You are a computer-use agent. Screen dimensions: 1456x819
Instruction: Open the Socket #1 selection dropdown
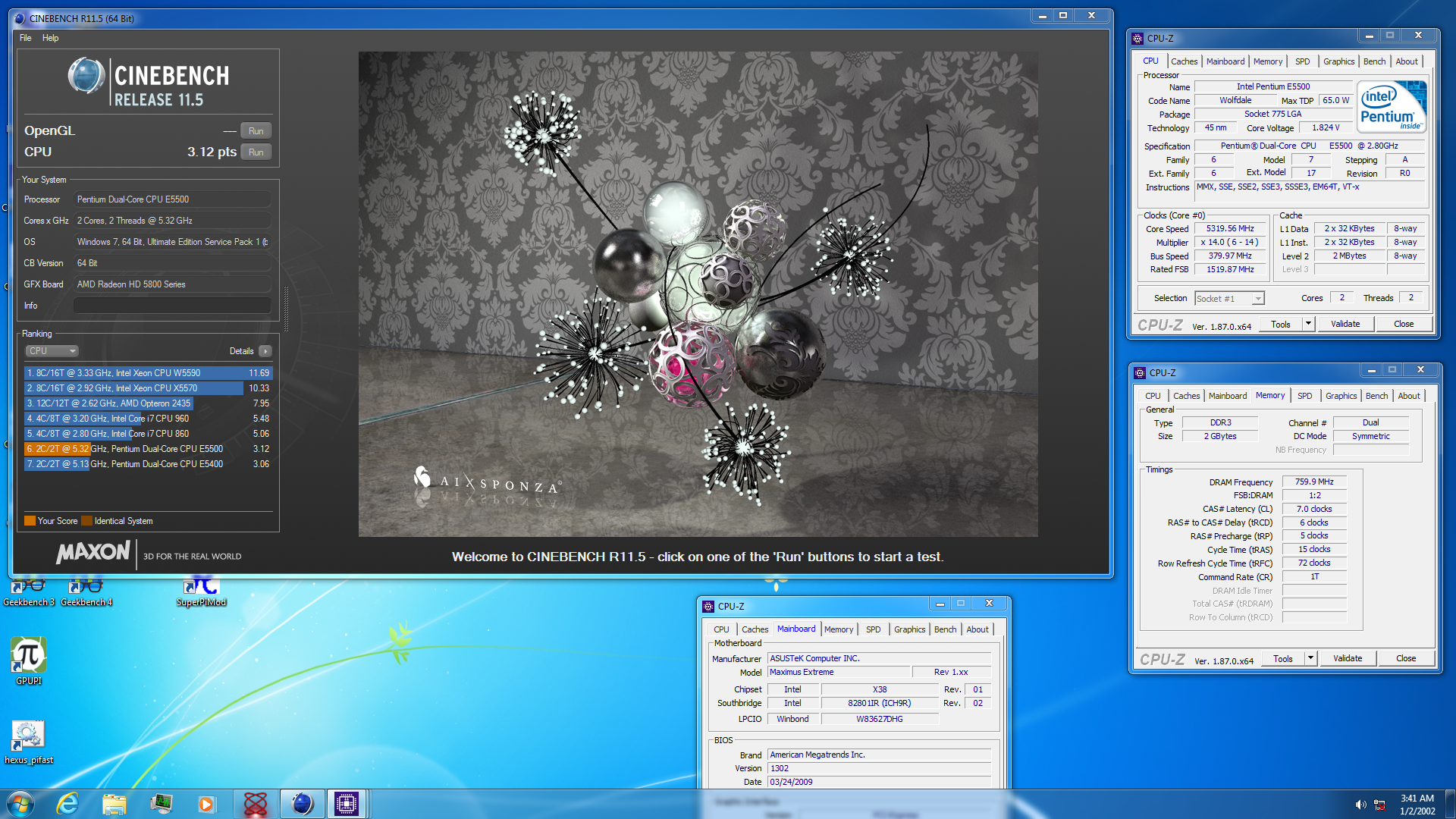pos(1229,299)
